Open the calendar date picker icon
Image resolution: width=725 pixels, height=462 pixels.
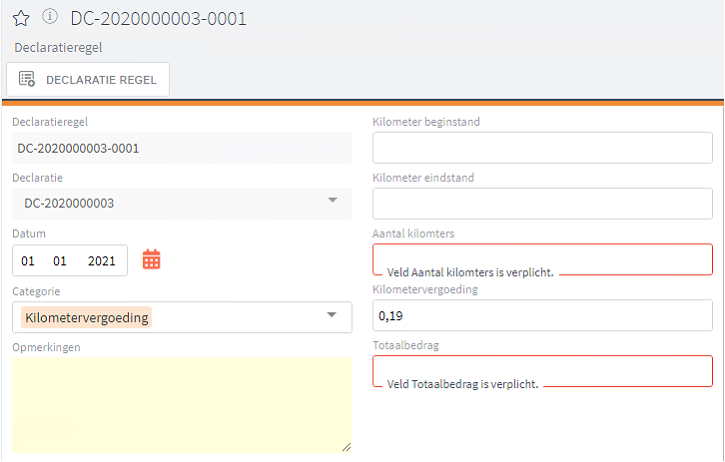(151, 260)
